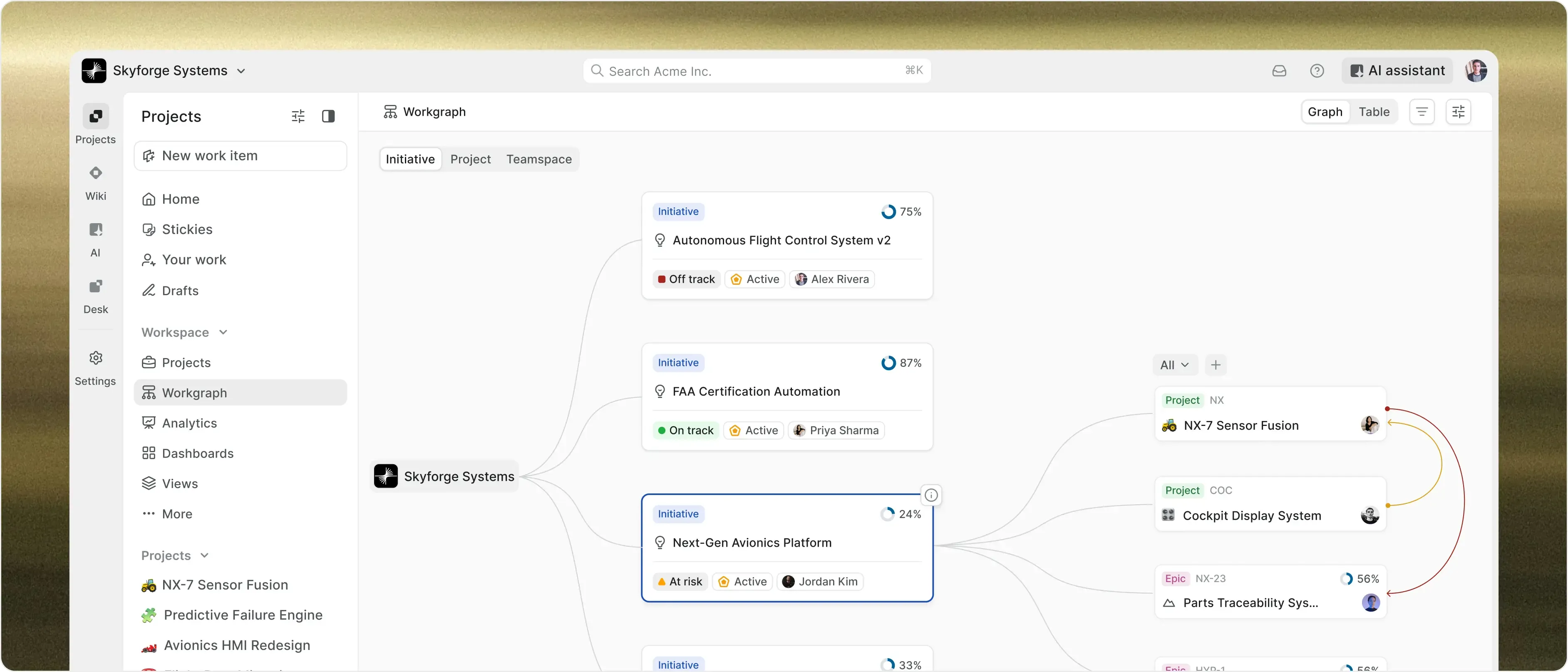Open Your work in the sidebar

pyautogui.click(x=241, y=260)
